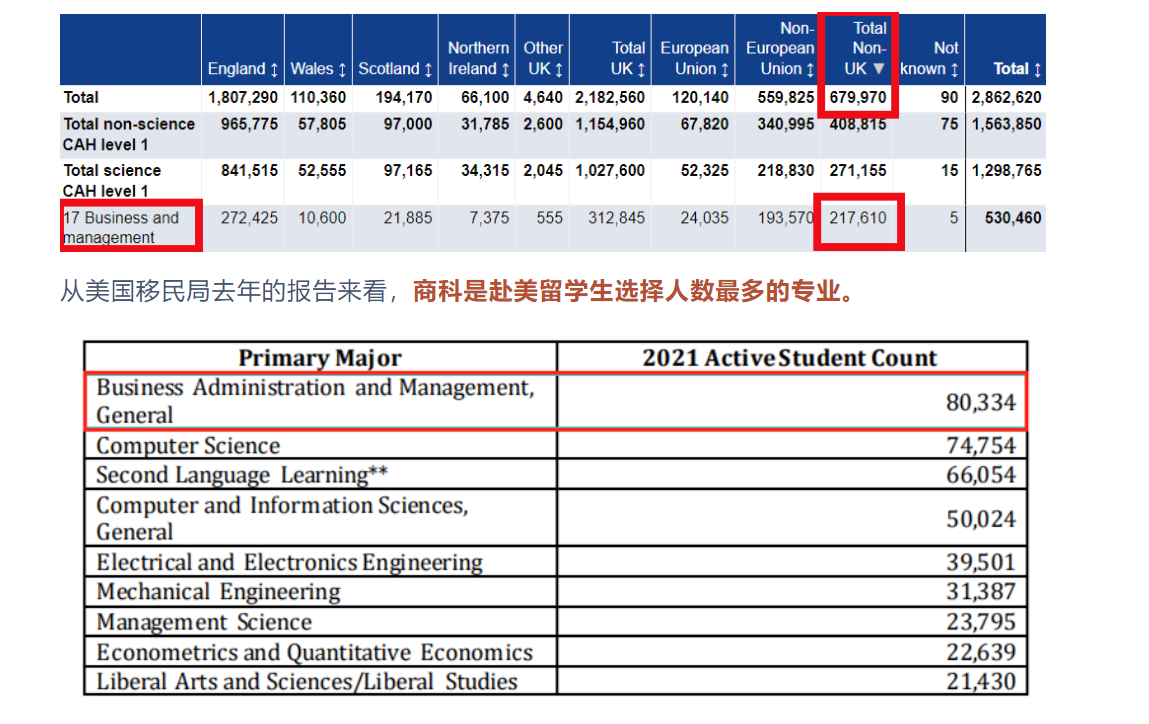Click the Wales column sort arrows
Screen dimensions: 1149x724
click(x=342, y=69)
